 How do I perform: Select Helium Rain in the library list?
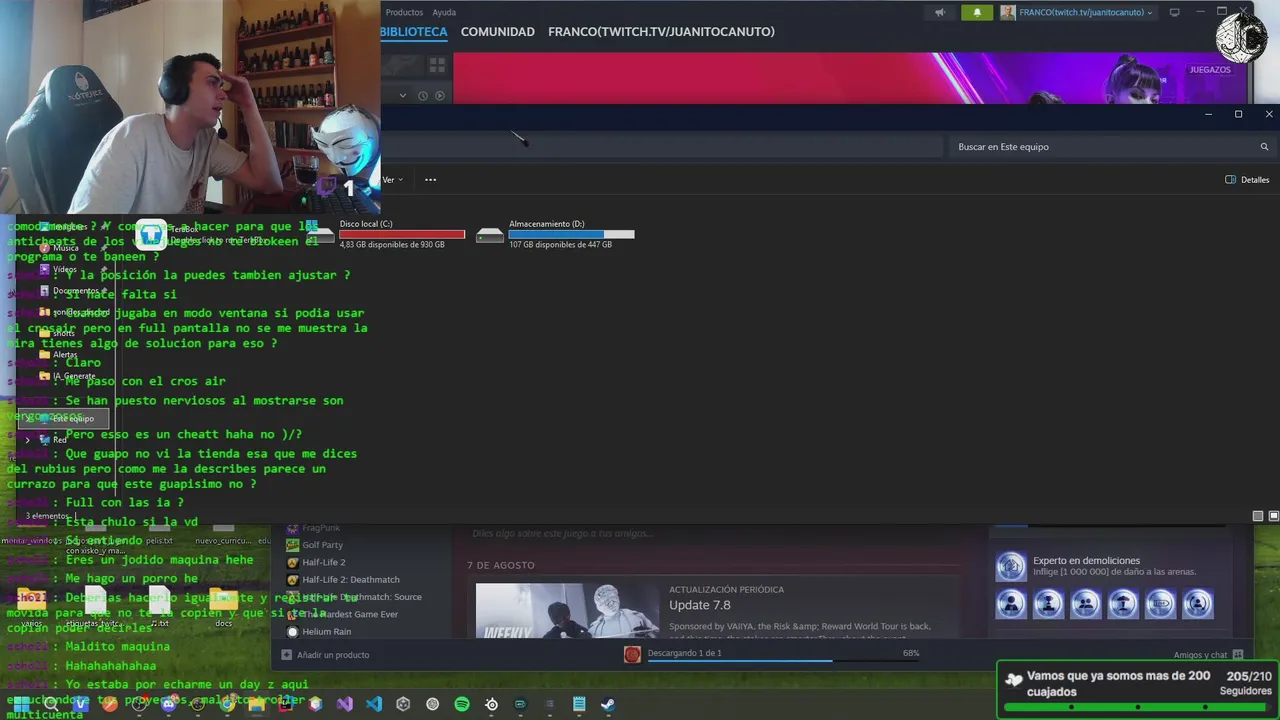326,632
